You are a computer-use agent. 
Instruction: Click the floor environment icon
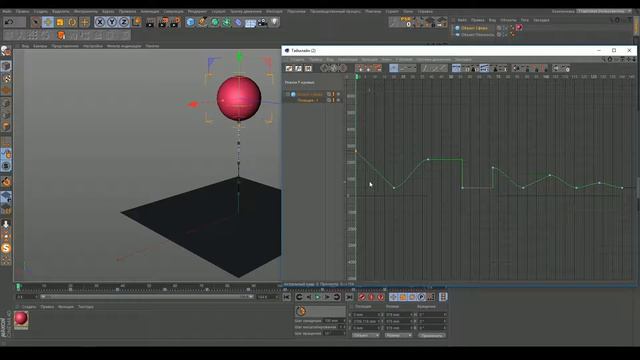coord(250,22)
